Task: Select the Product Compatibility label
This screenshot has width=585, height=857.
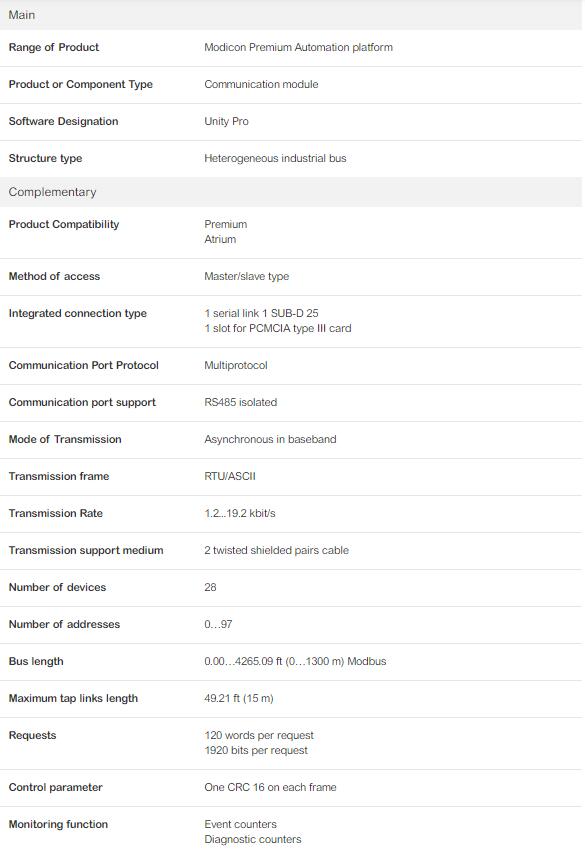Action: [x=64, y=225]
